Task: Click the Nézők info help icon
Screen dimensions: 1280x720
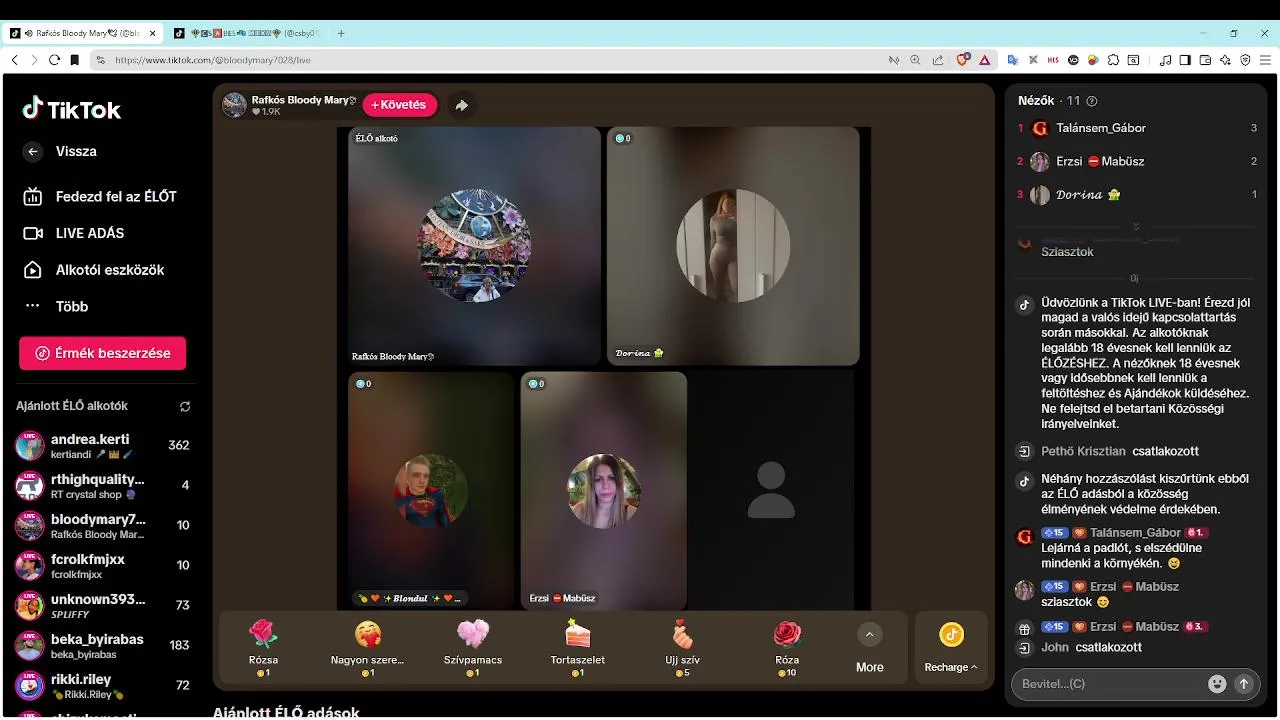Action: [x=1091, y=101]
